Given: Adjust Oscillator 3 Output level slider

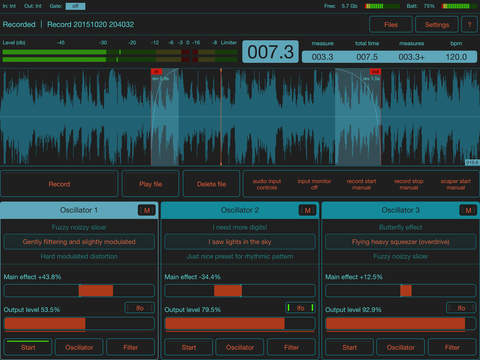Looking at the screenshot, I should click(x=401, y=324).
